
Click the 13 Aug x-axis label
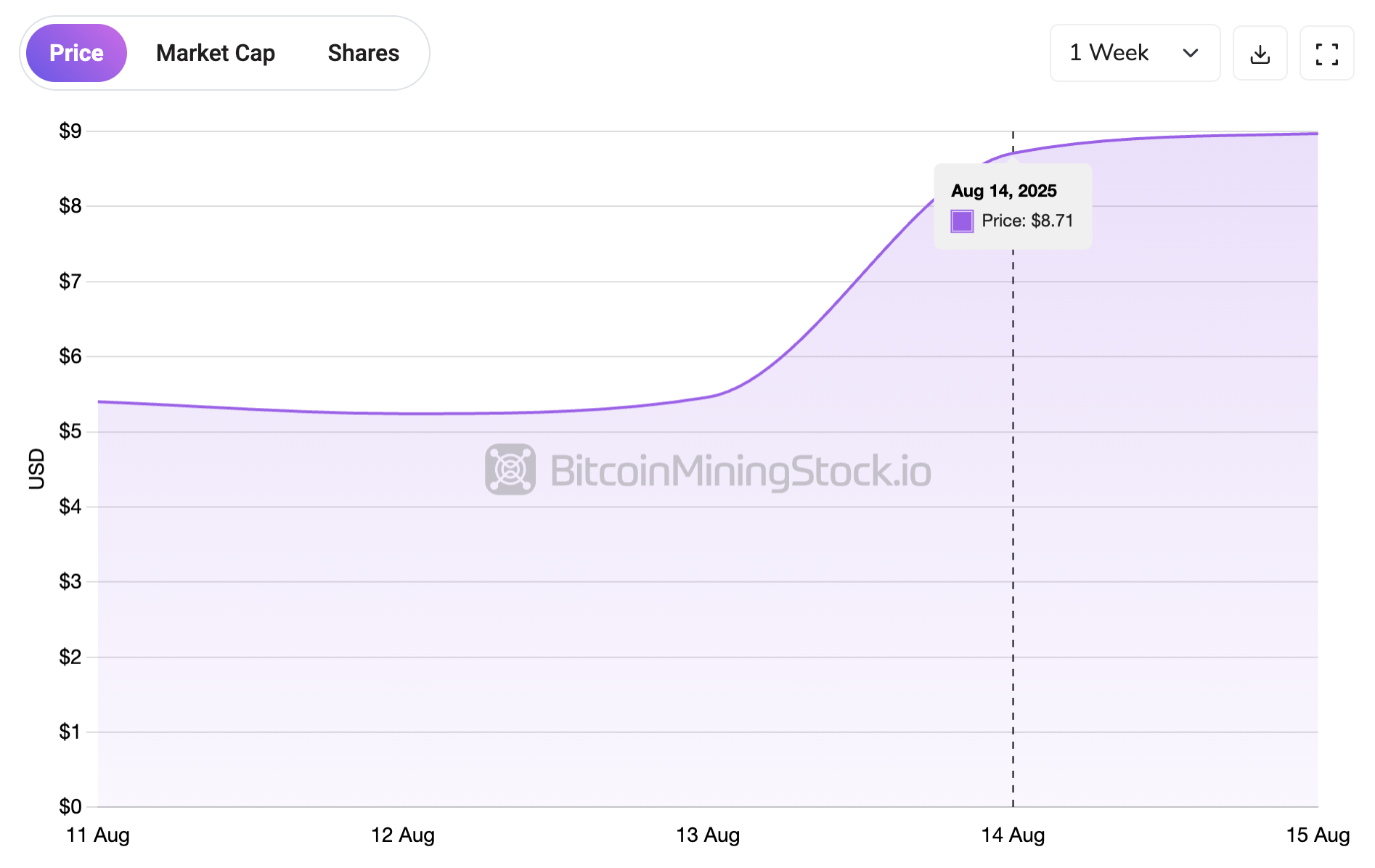tap(708, 835)
